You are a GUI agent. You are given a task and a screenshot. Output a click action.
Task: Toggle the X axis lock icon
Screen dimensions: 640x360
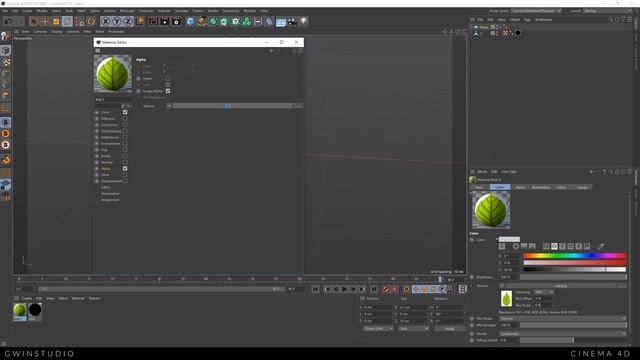pyautogui.click(x=106, y=21)
